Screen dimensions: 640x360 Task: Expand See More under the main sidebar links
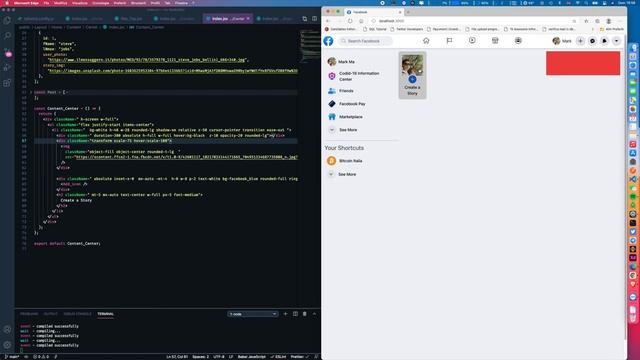pos(343,130)
